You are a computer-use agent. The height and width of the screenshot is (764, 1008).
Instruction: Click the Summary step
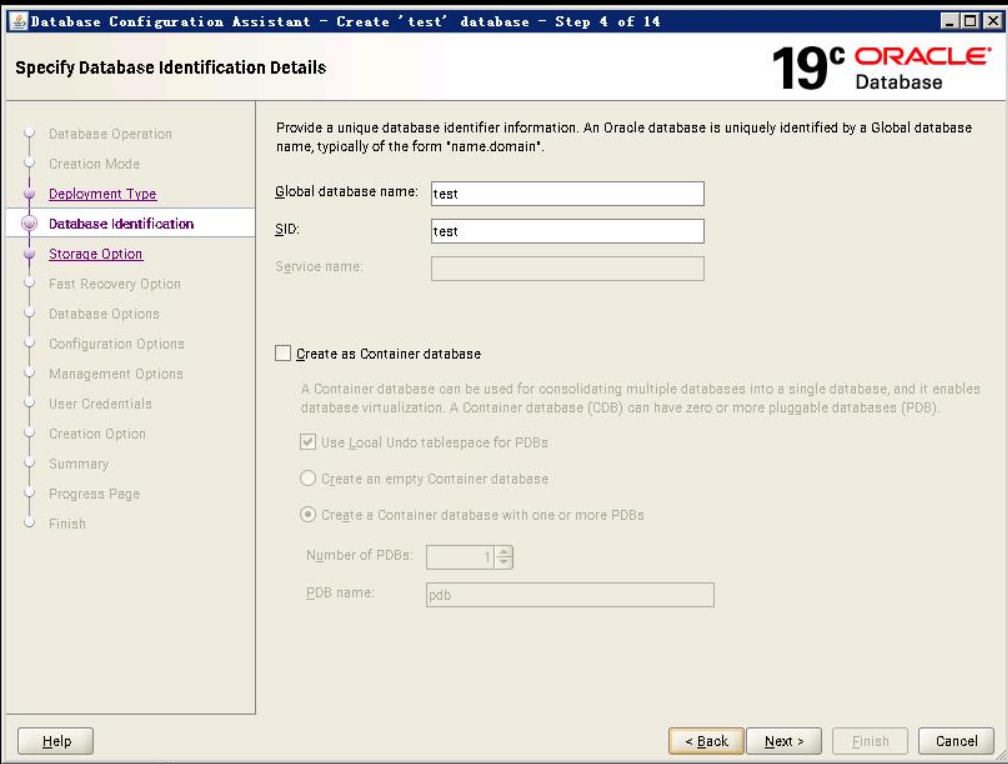coord(78,464)
